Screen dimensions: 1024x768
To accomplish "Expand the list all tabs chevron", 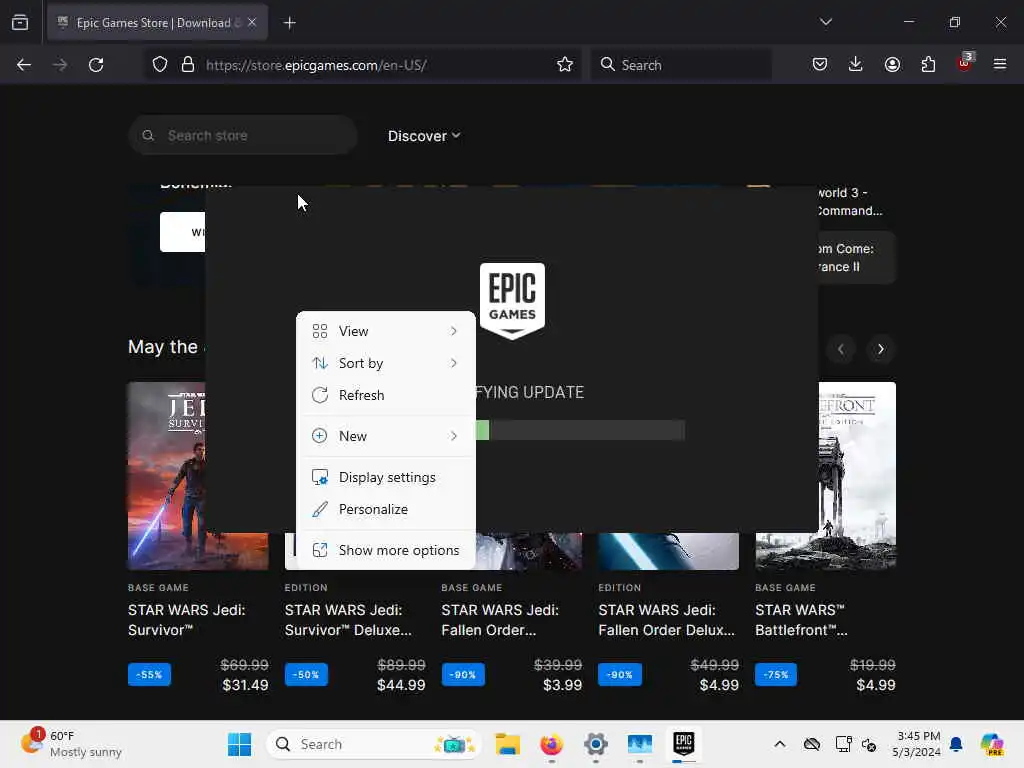I will pos(825,22).
